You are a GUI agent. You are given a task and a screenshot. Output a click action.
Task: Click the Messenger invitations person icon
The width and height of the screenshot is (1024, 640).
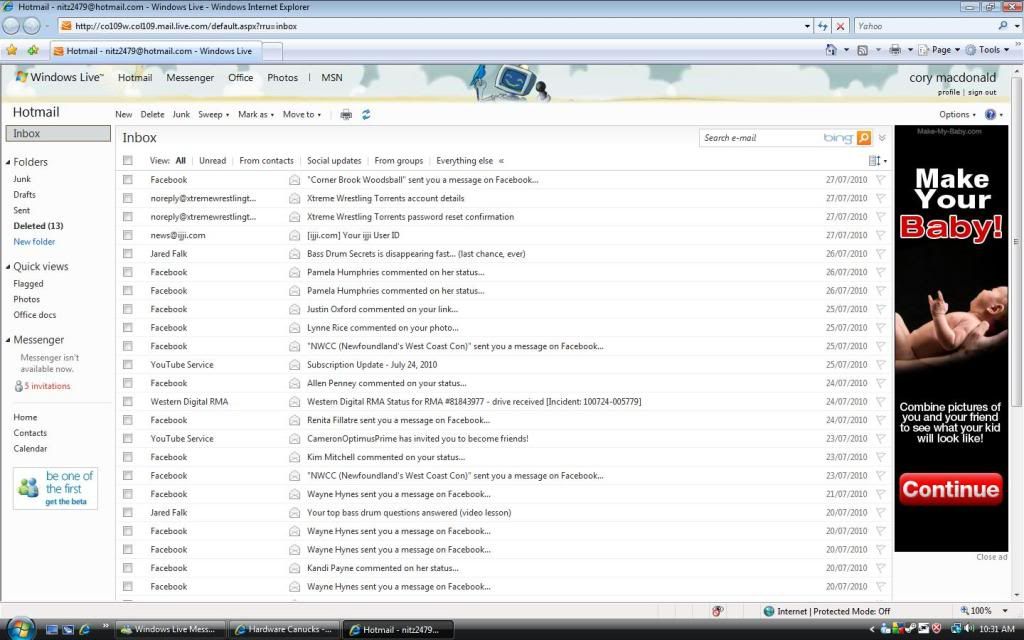[x=18, y=387]
